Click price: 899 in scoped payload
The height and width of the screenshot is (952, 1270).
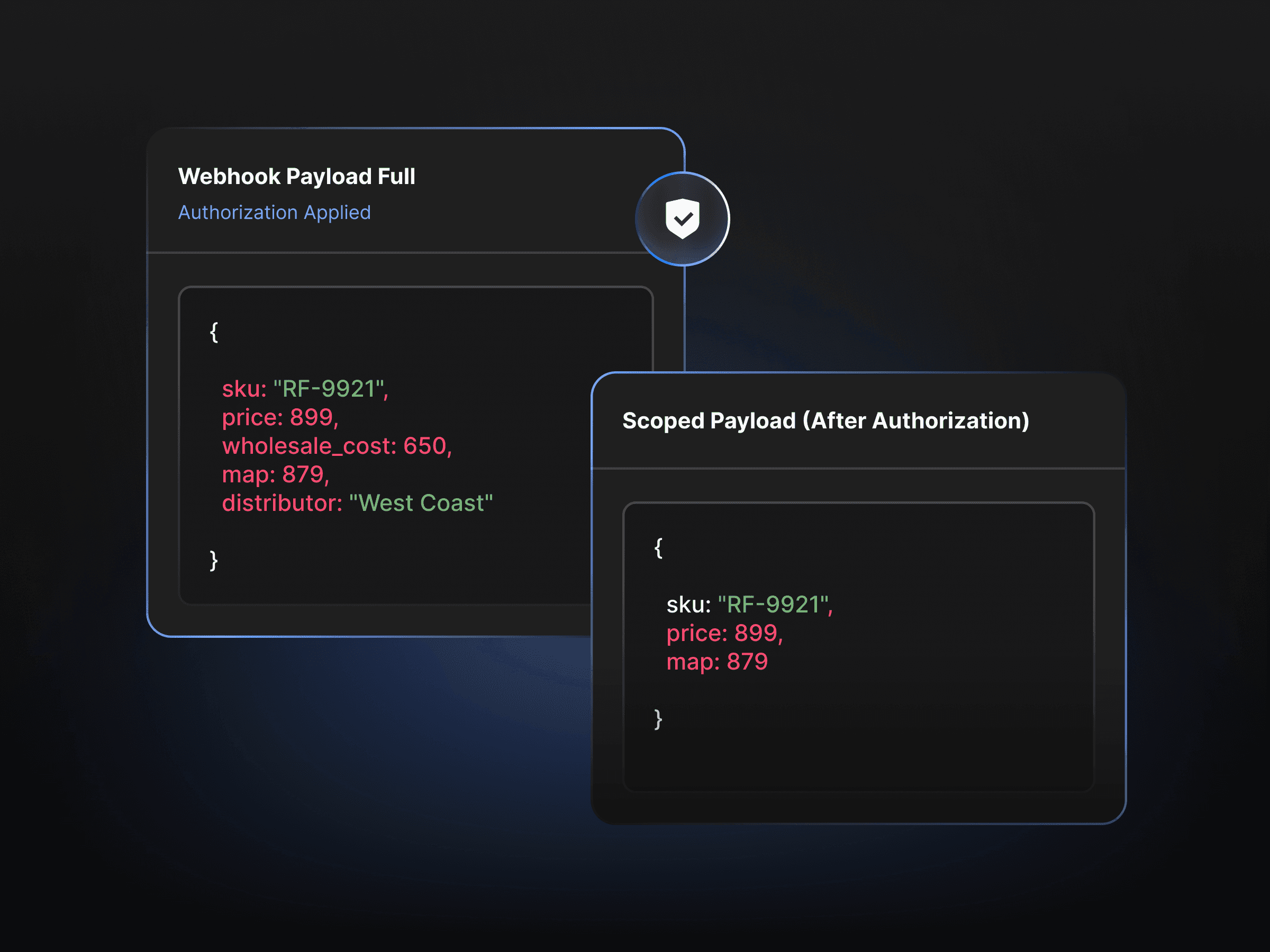[724, 633]
